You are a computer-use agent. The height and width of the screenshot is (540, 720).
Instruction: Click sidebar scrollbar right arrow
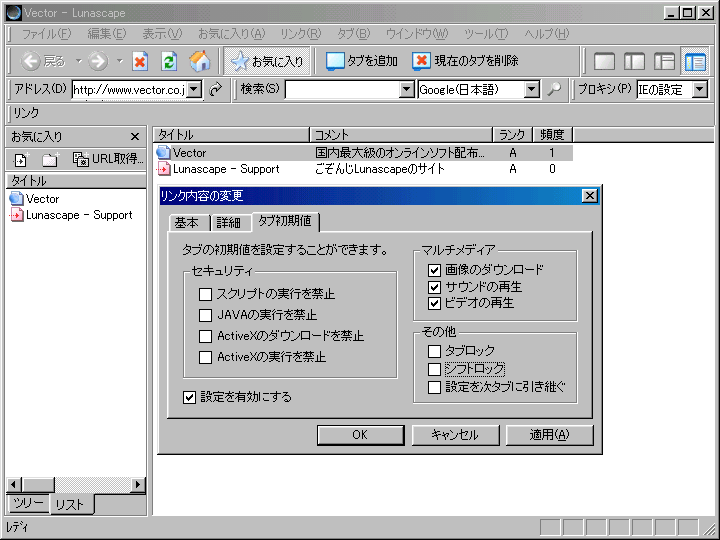[x=138, y=484]
